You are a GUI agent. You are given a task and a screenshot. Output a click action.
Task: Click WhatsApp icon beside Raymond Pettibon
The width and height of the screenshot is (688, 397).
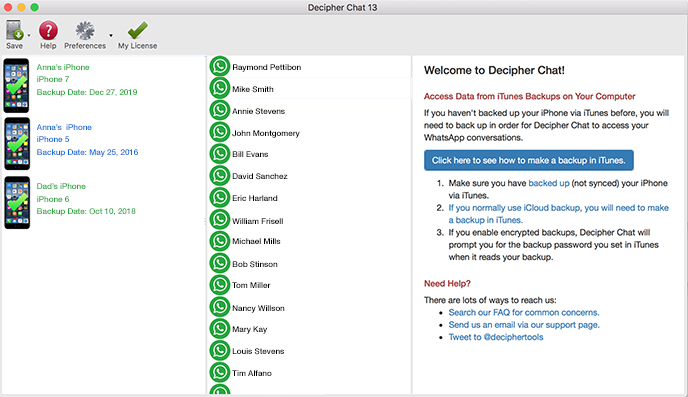(x=220, y=67)
